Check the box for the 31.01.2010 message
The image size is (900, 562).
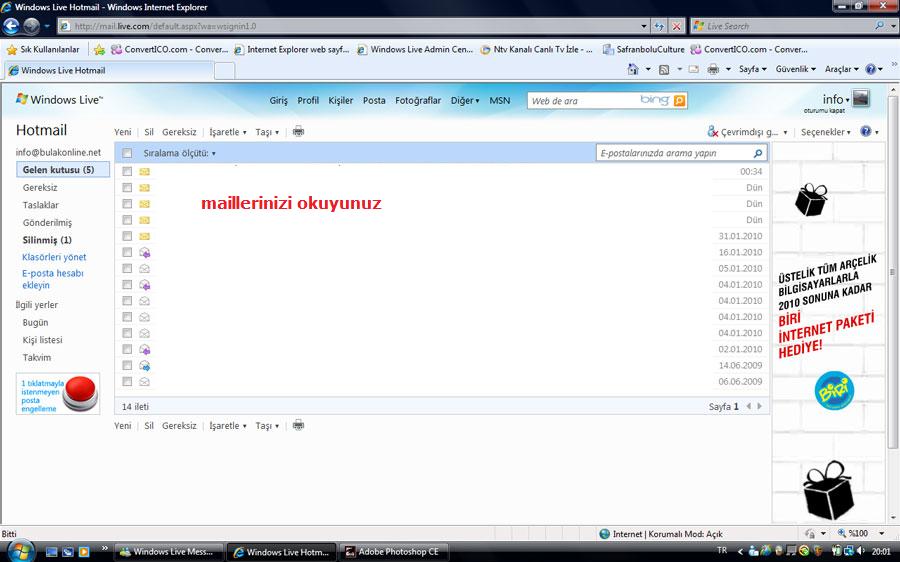(127, 236)
